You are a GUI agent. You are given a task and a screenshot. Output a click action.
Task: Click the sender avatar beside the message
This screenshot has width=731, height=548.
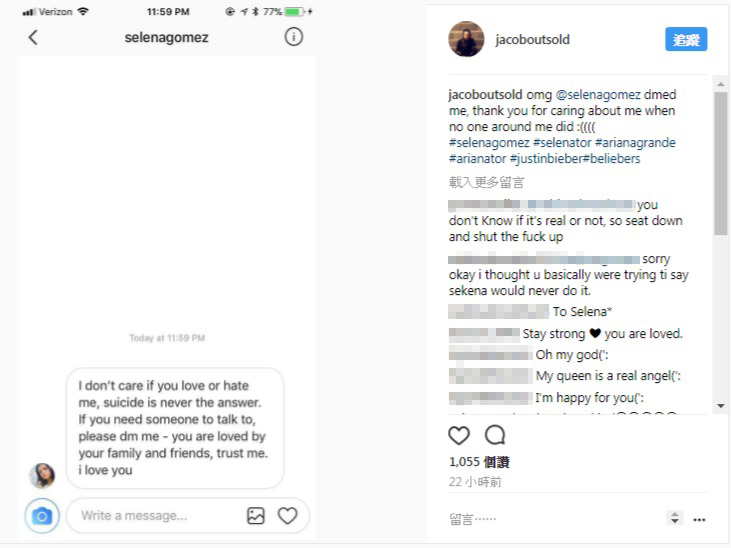tap(42, 476)
